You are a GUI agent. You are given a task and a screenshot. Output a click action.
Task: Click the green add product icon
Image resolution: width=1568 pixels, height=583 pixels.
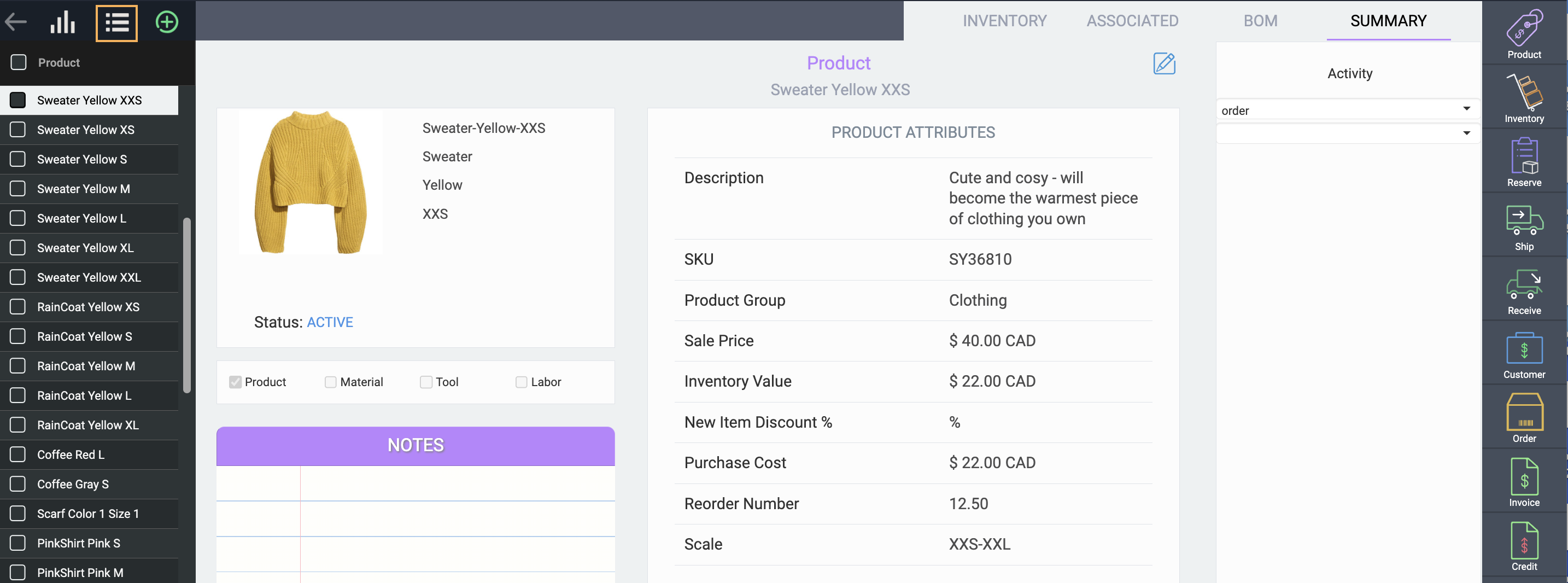coord(166,22)
